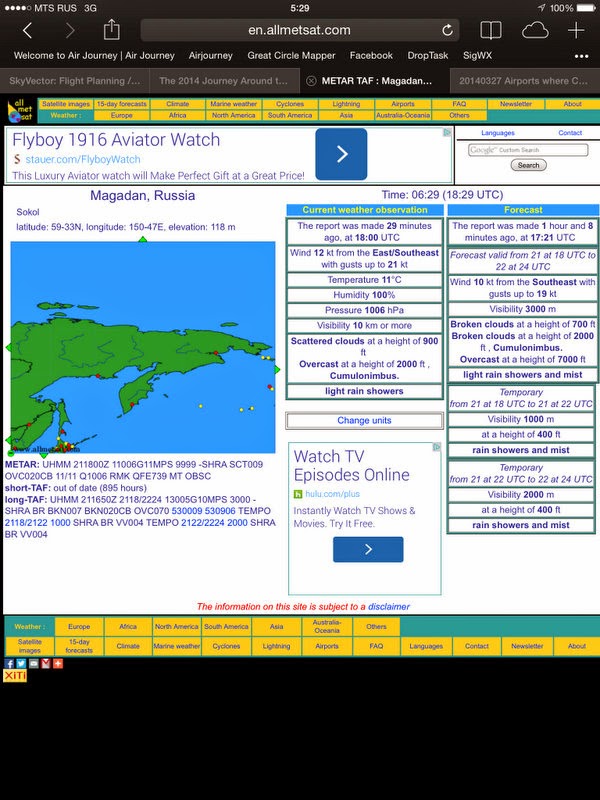Open the DropTask bookmark
Image resolution: width=600 pixels, height=800 pixels.
[428, 56]
